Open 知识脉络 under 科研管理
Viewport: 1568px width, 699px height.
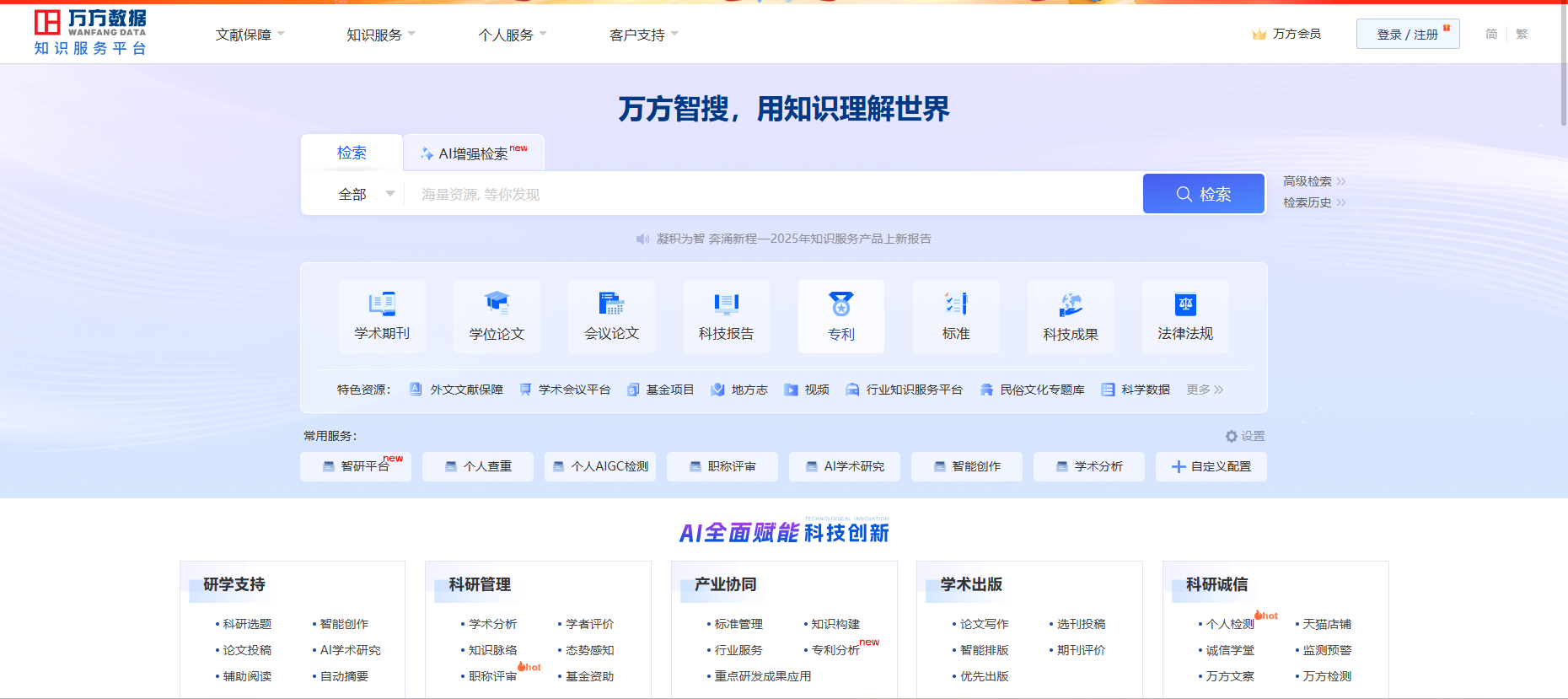[x=493, y=650]
